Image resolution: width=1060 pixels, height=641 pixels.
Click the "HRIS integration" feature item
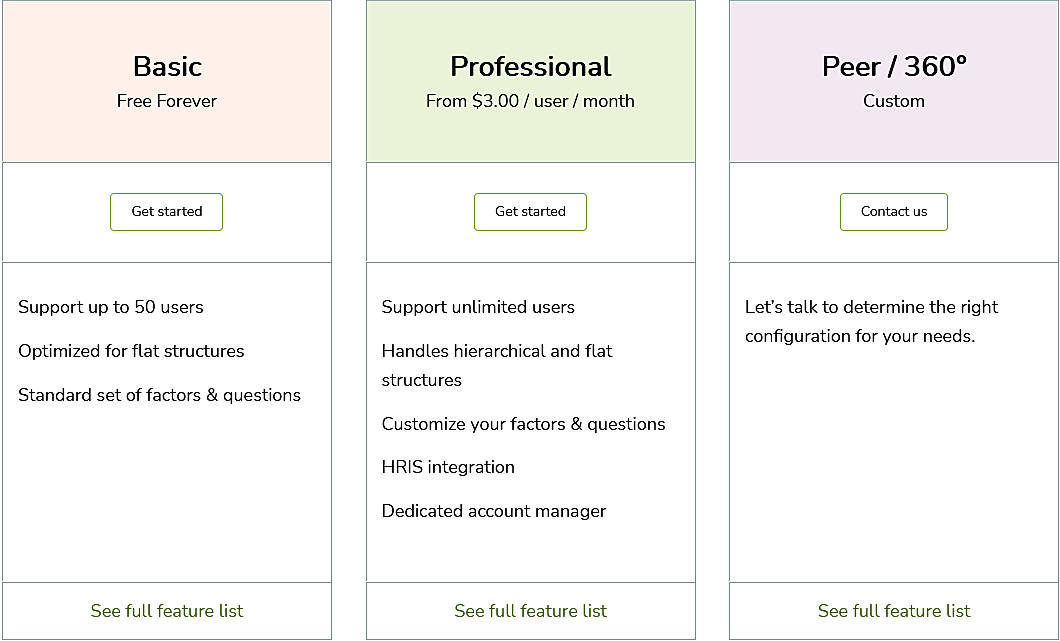coord(448,467)
